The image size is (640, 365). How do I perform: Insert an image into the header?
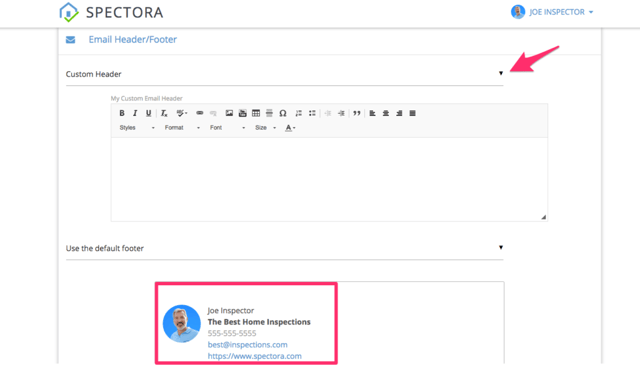click(x=229, y=113)
